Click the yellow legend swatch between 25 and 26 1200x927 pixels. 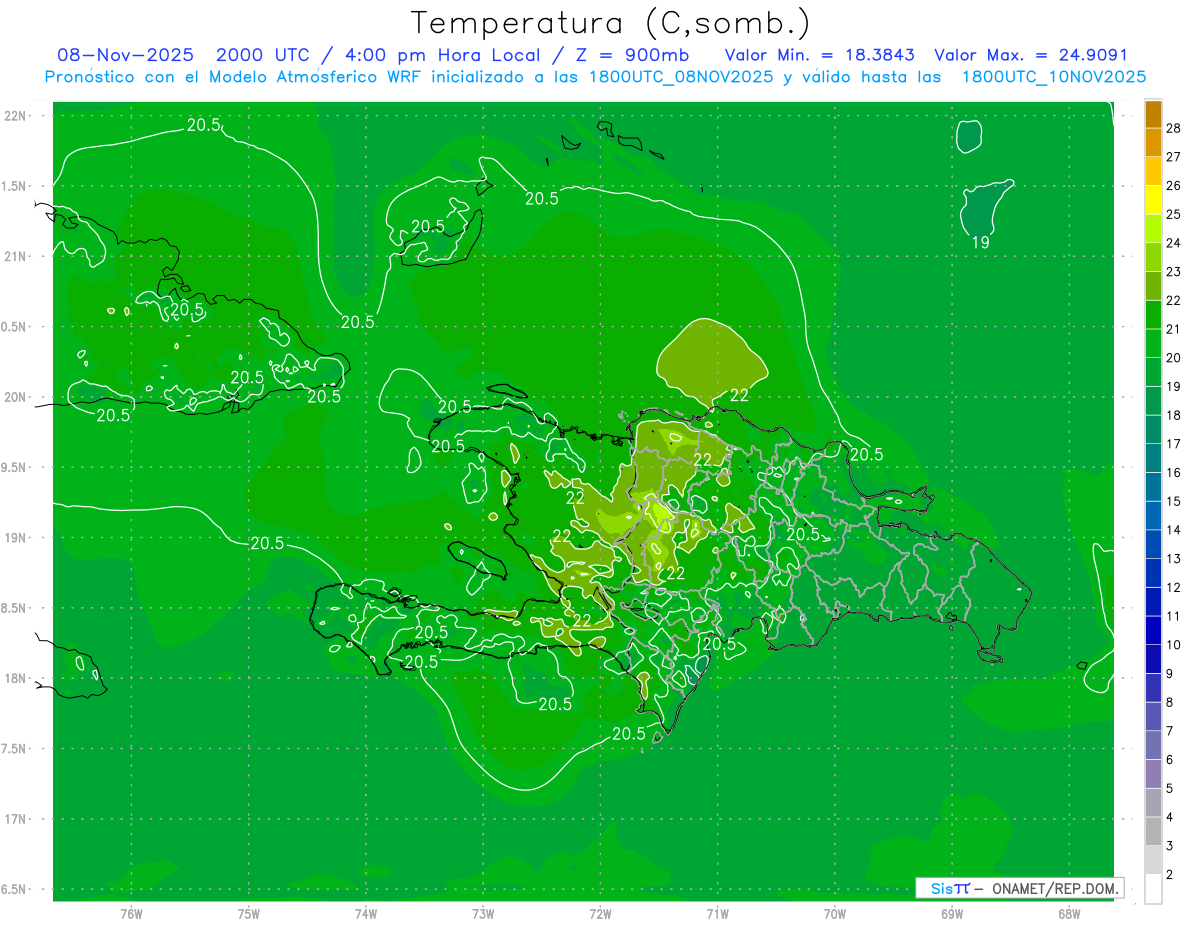[1153, 200]
